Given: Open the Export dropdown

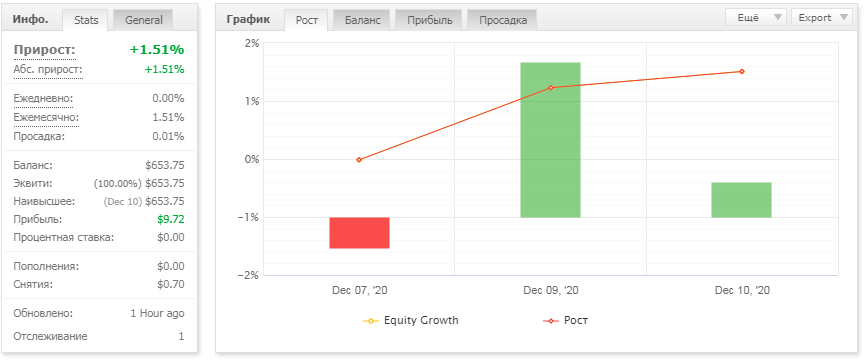Looking at the screenshot, I should (821, 18).
